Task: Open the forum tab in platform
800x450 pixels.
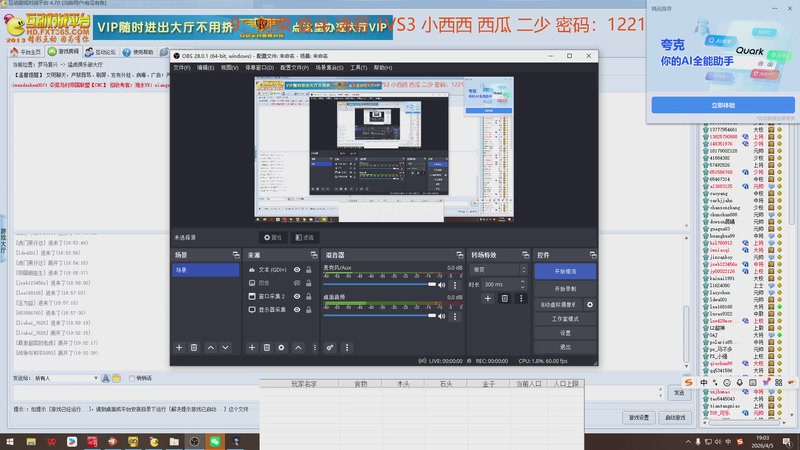Action: click(101, 52)
